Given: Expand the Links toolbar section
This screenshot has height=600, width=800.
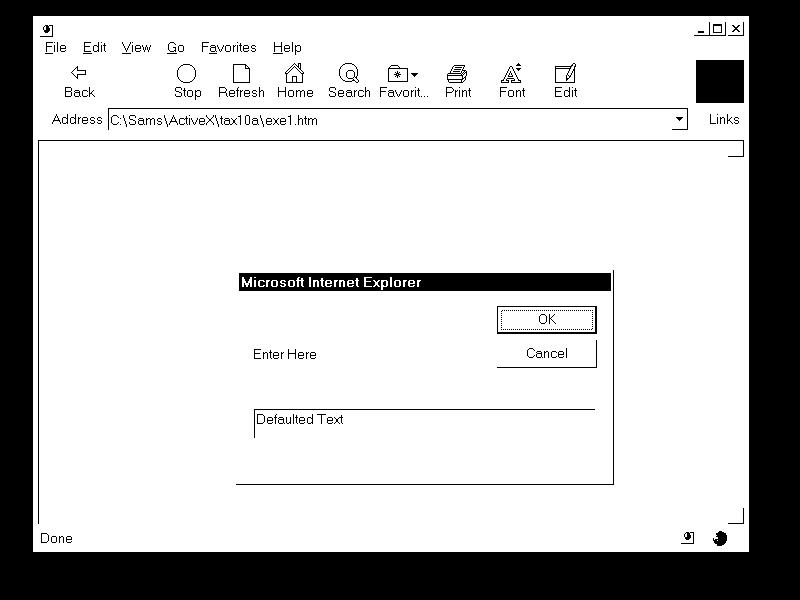Looking at the screenshot, I should point(723,120).
